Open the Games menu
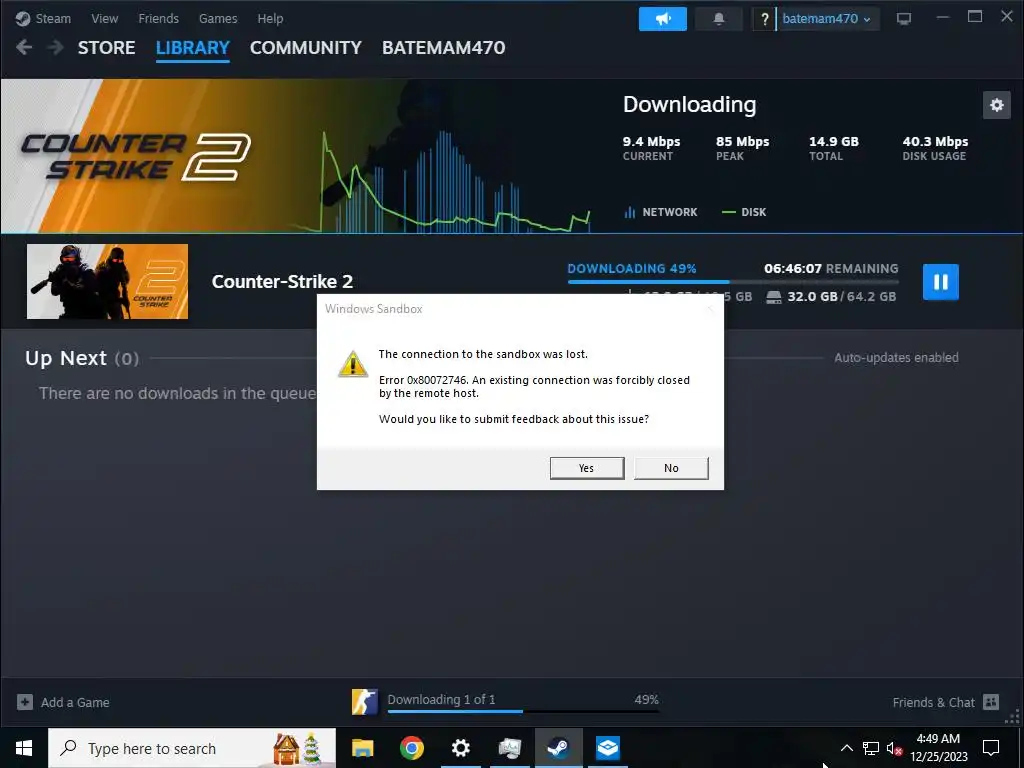The width and height of the screenshot is (1024, 768). [218, 18]
